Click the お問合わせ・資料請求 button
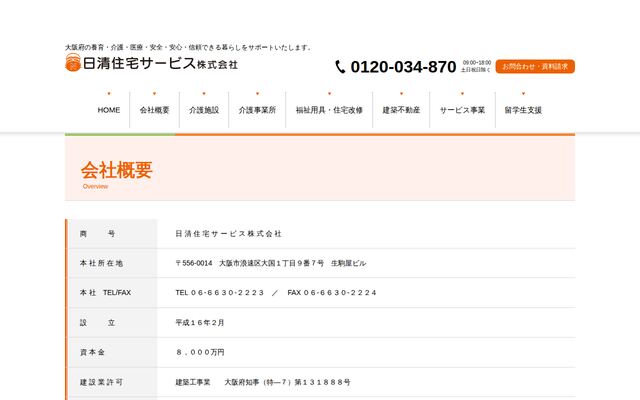 (535, 67)
